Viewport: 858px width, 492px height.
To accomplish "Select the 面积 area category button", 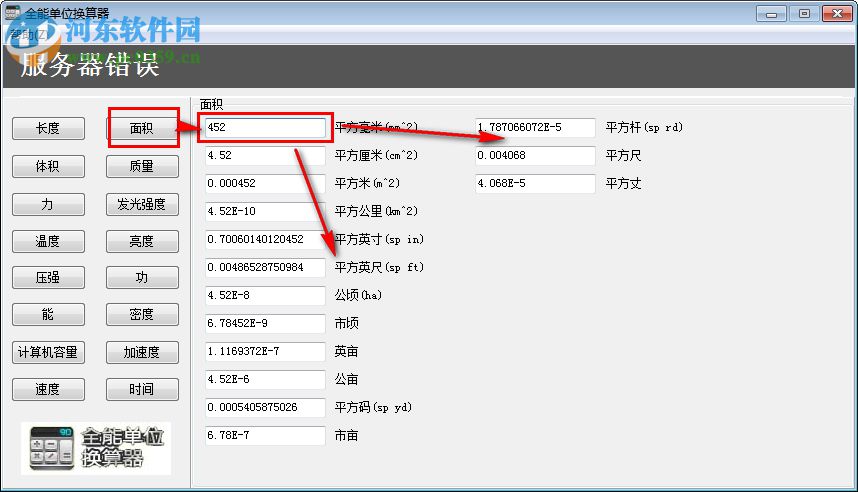I will click(142, 129).
